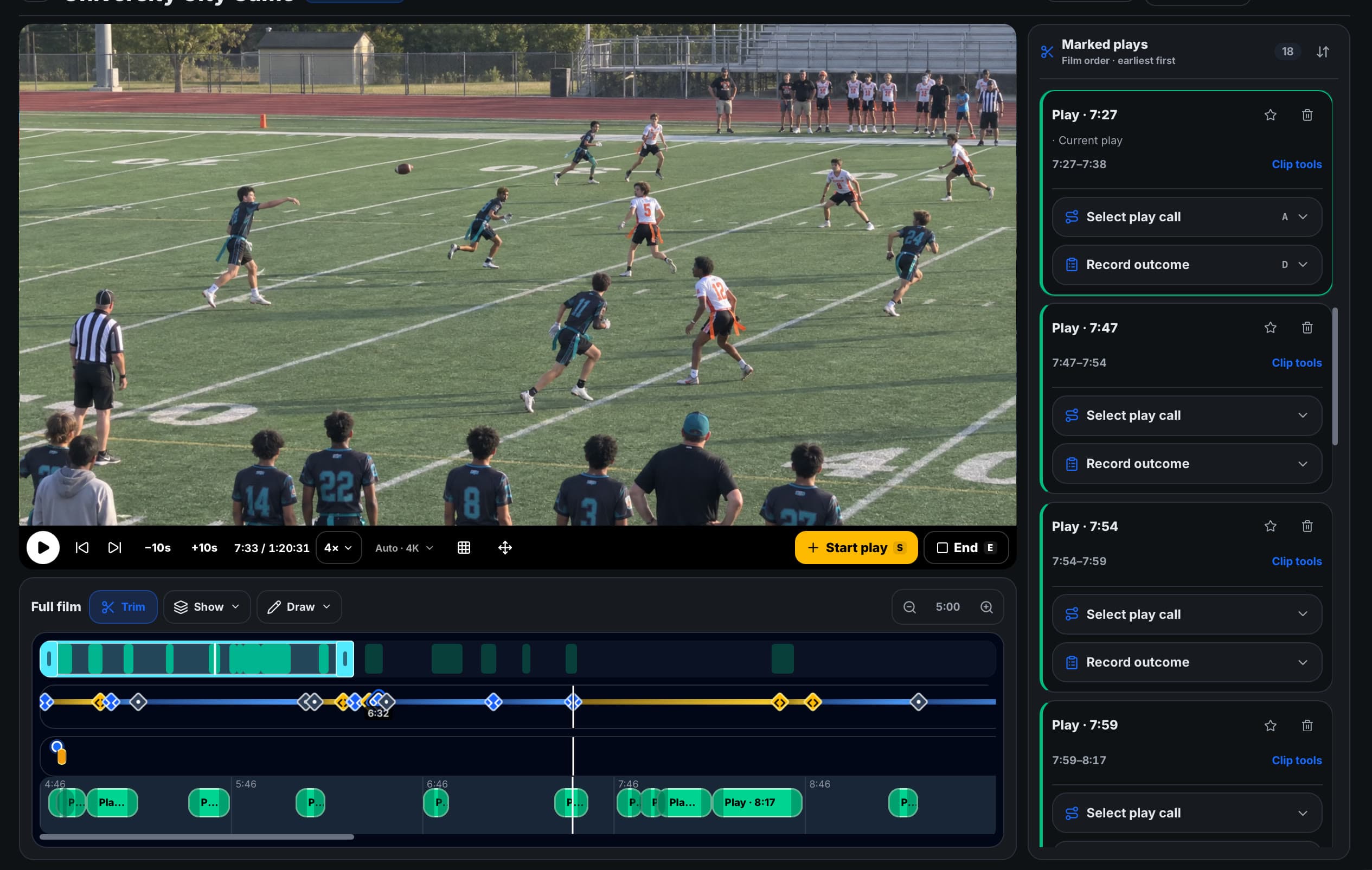Screen dimensions: 1372x870
Task: Click the left handle of overview range
Action: [49, 659]
